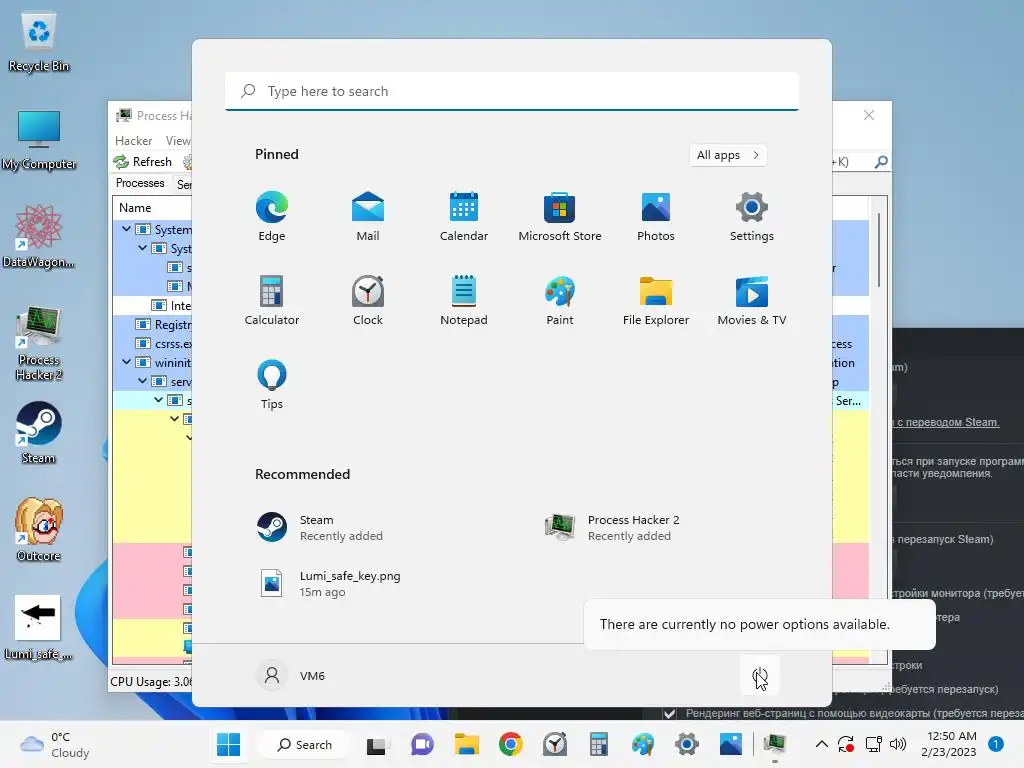Viewport: 1024px width, 768px height.
Task: Open Calculator on the taskbar
Action: (x=598, y=744)
